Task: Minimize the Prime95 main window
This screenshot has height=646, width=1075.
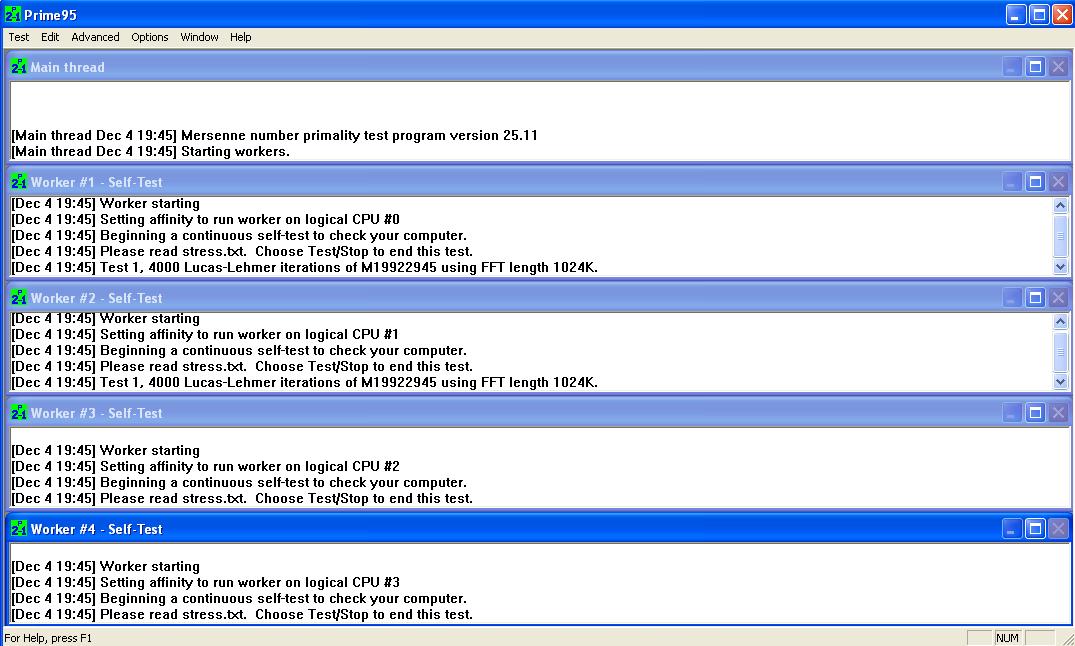Action: click(x=1016, y=14)
